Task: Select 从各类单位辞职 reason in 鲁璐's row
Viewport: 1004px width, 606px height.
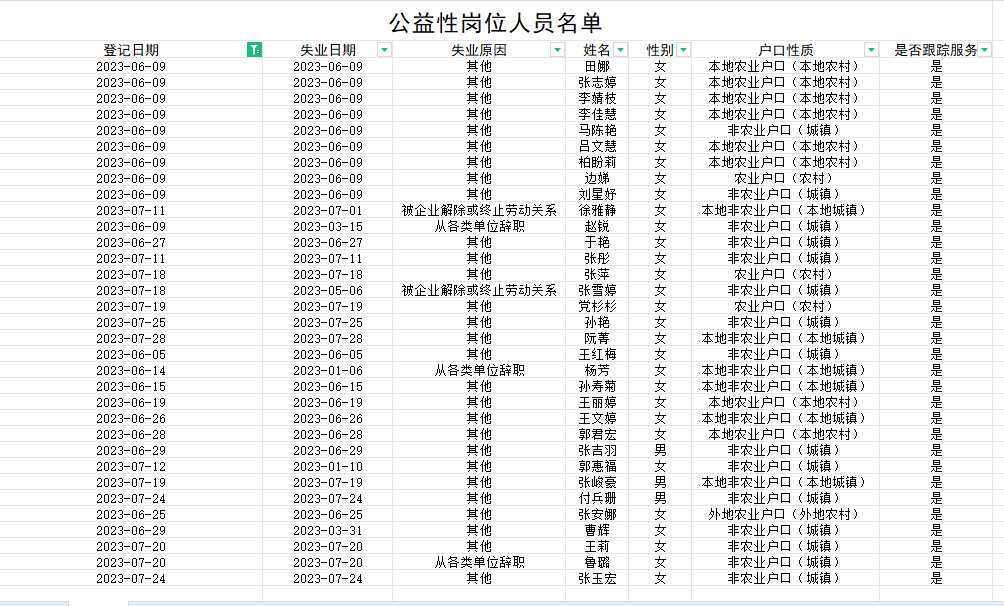Action: [x=479, y=563]
